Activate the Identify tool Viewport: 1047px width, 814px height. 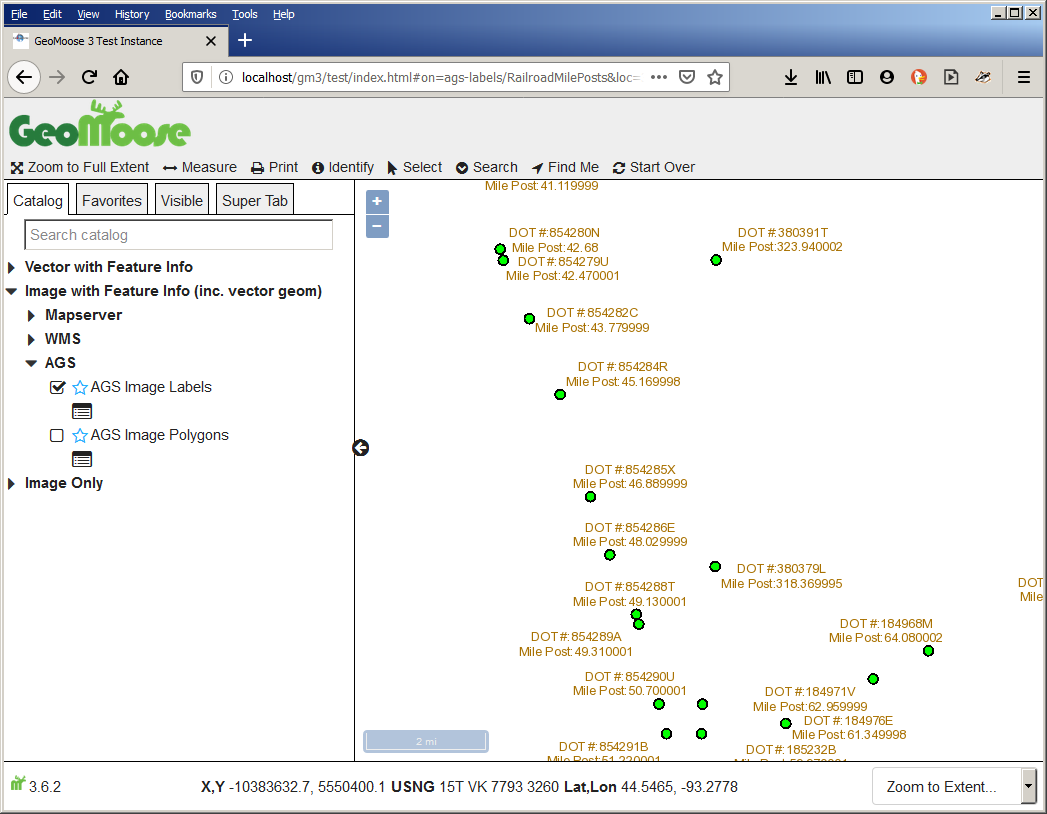pos(343,167)
